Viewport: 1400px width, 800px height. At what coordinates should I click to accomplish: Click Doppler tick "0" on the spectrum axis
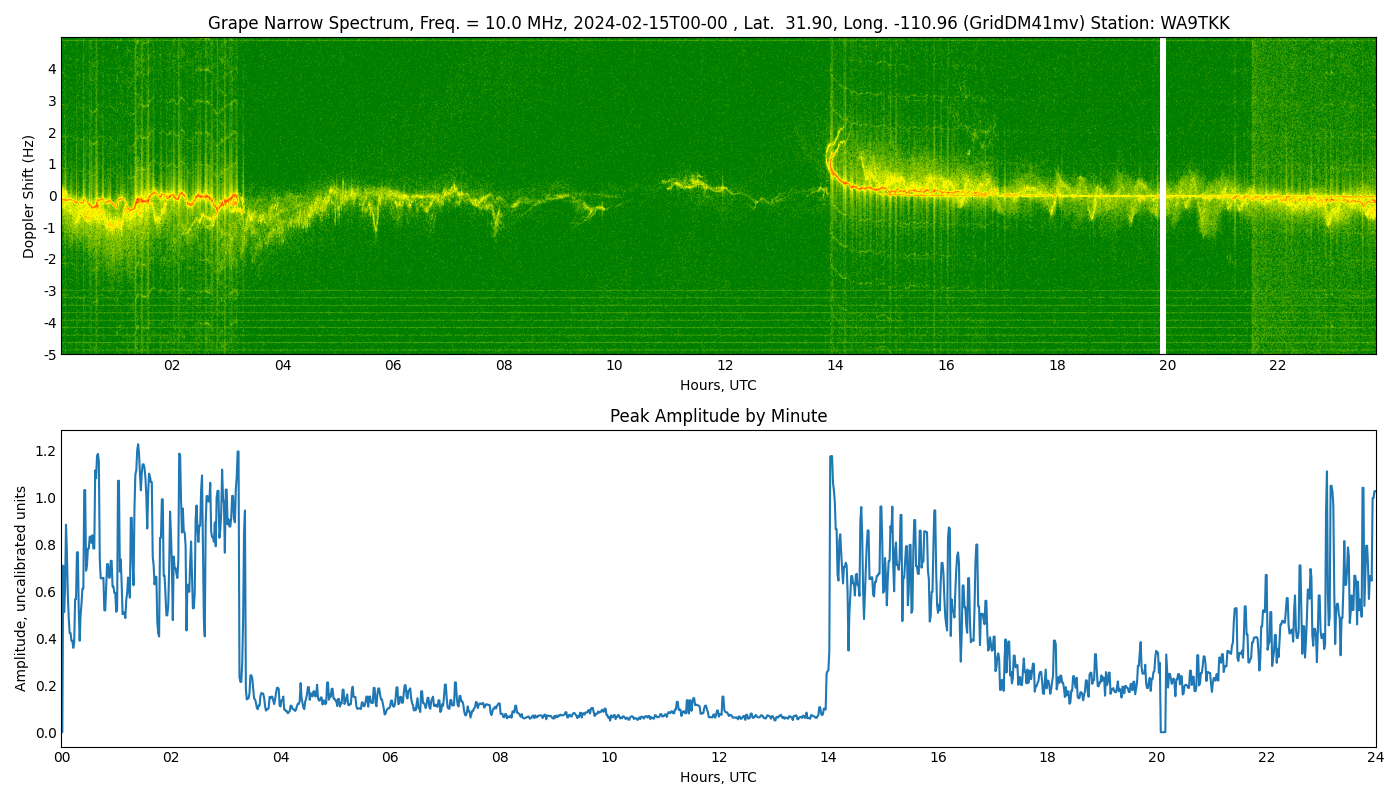point(52,196)
